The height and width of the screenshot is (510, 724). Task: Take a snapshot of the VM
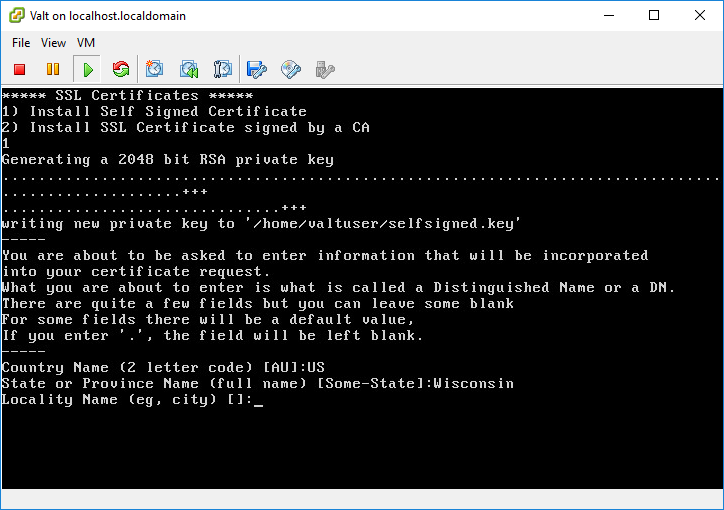pos(154,69)
